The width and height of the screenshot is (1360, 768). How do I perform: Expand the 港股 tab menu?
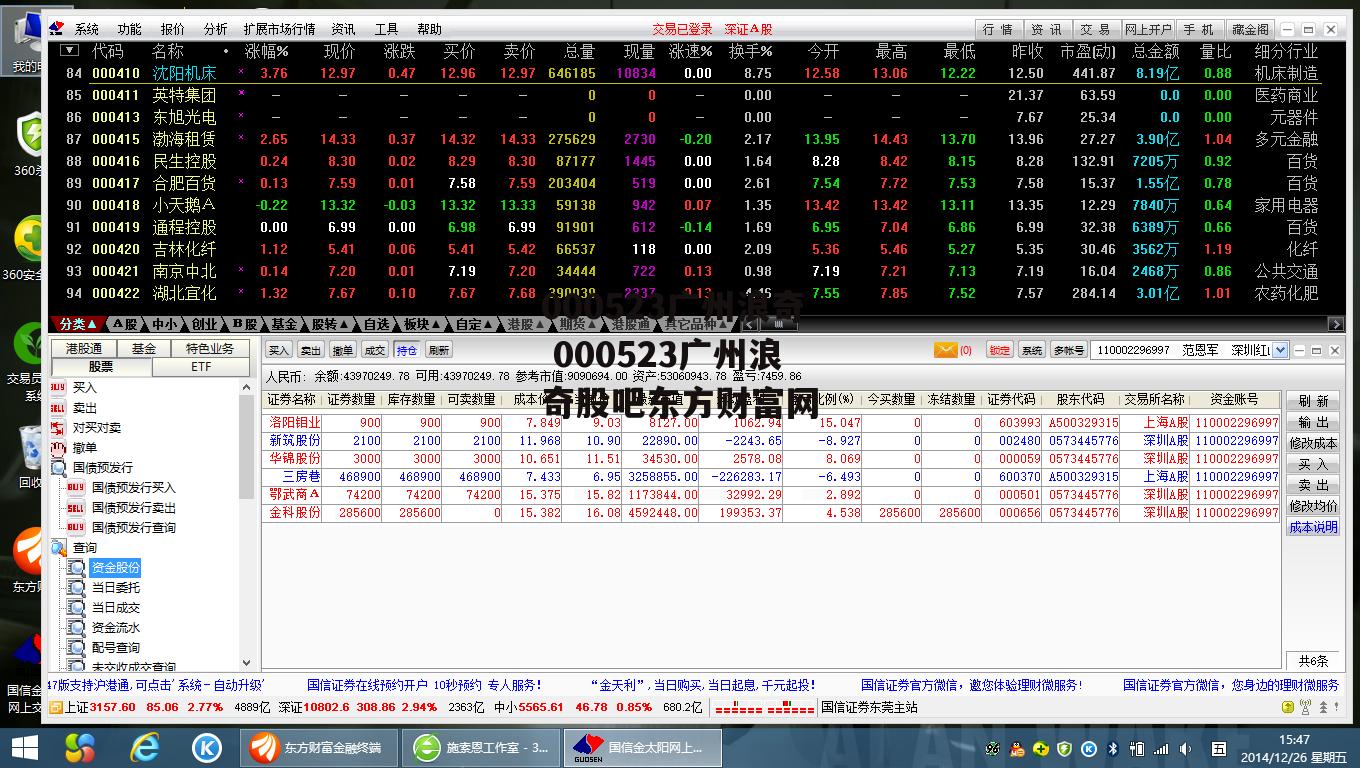click(x=526, y=324)
